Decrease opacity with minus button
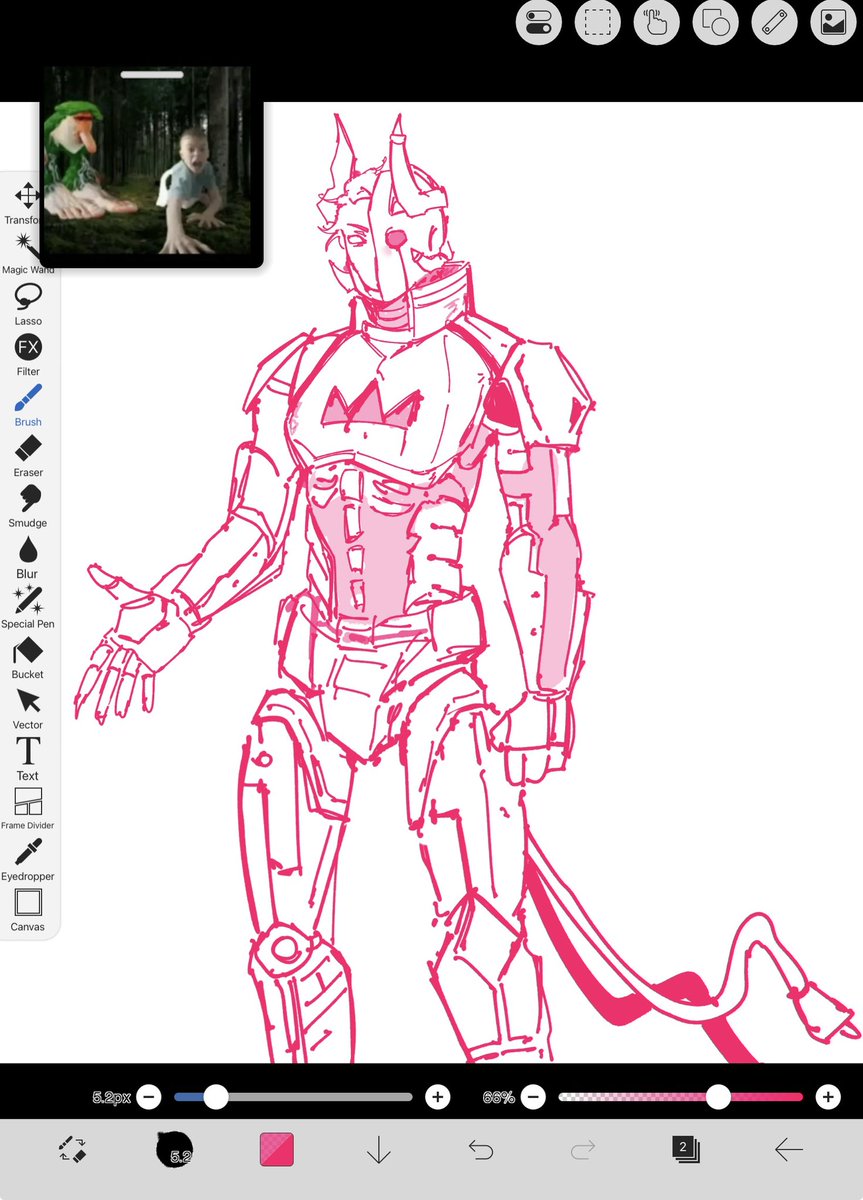Viewport: 863px width, 1200px height. pos(533,1097)
